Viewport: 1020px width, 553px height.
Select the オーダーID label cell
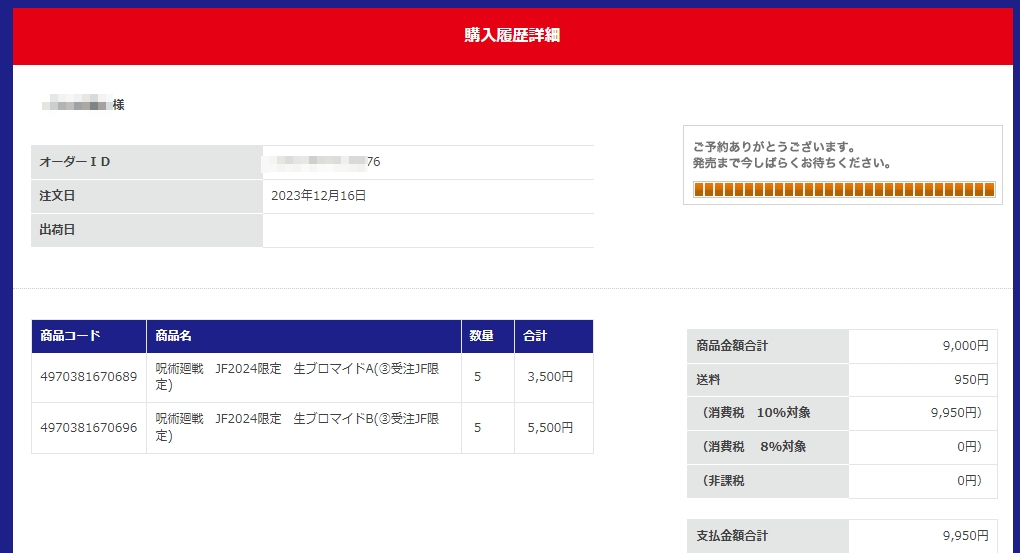(x=147, y=162)
